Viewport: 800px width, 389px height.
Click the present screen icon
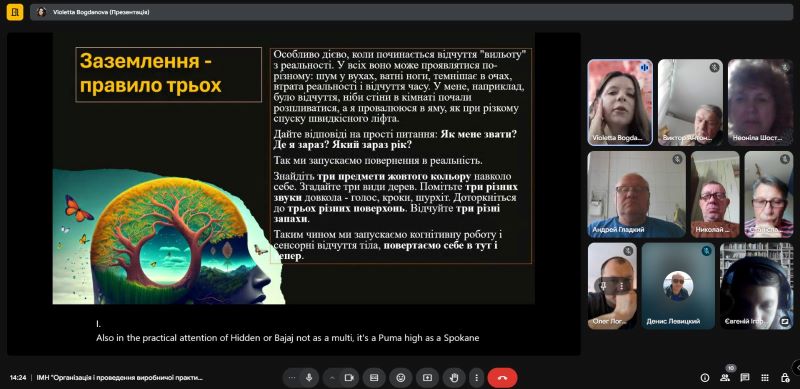[x=428, y=378]
